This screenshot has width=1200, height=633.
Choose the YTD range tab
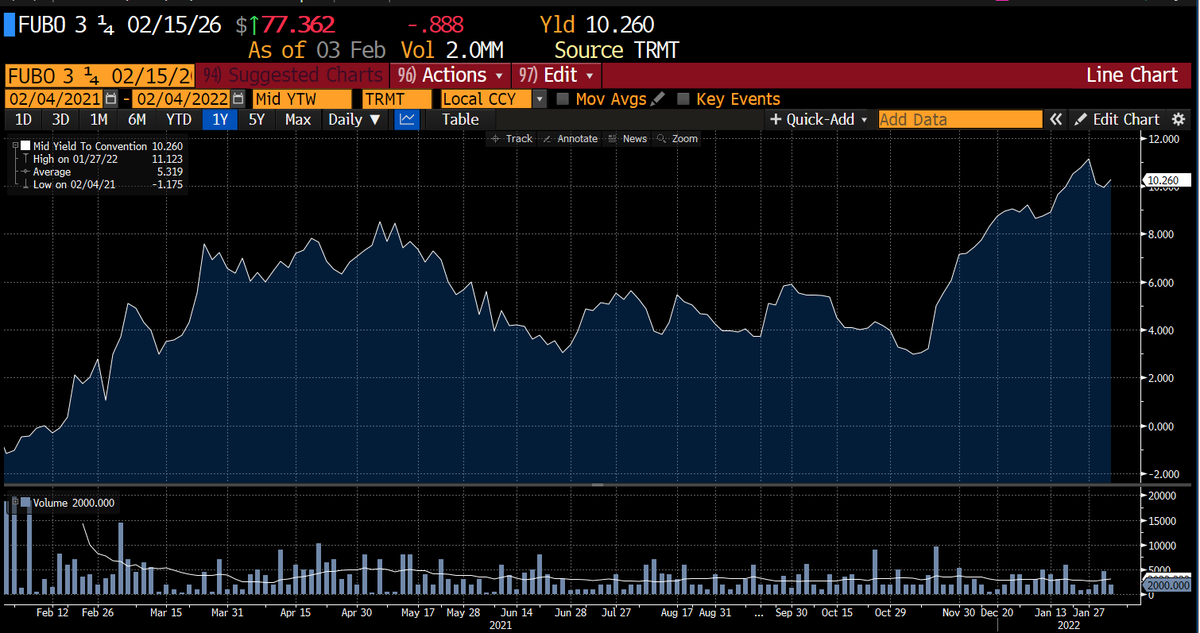point(178,119)
